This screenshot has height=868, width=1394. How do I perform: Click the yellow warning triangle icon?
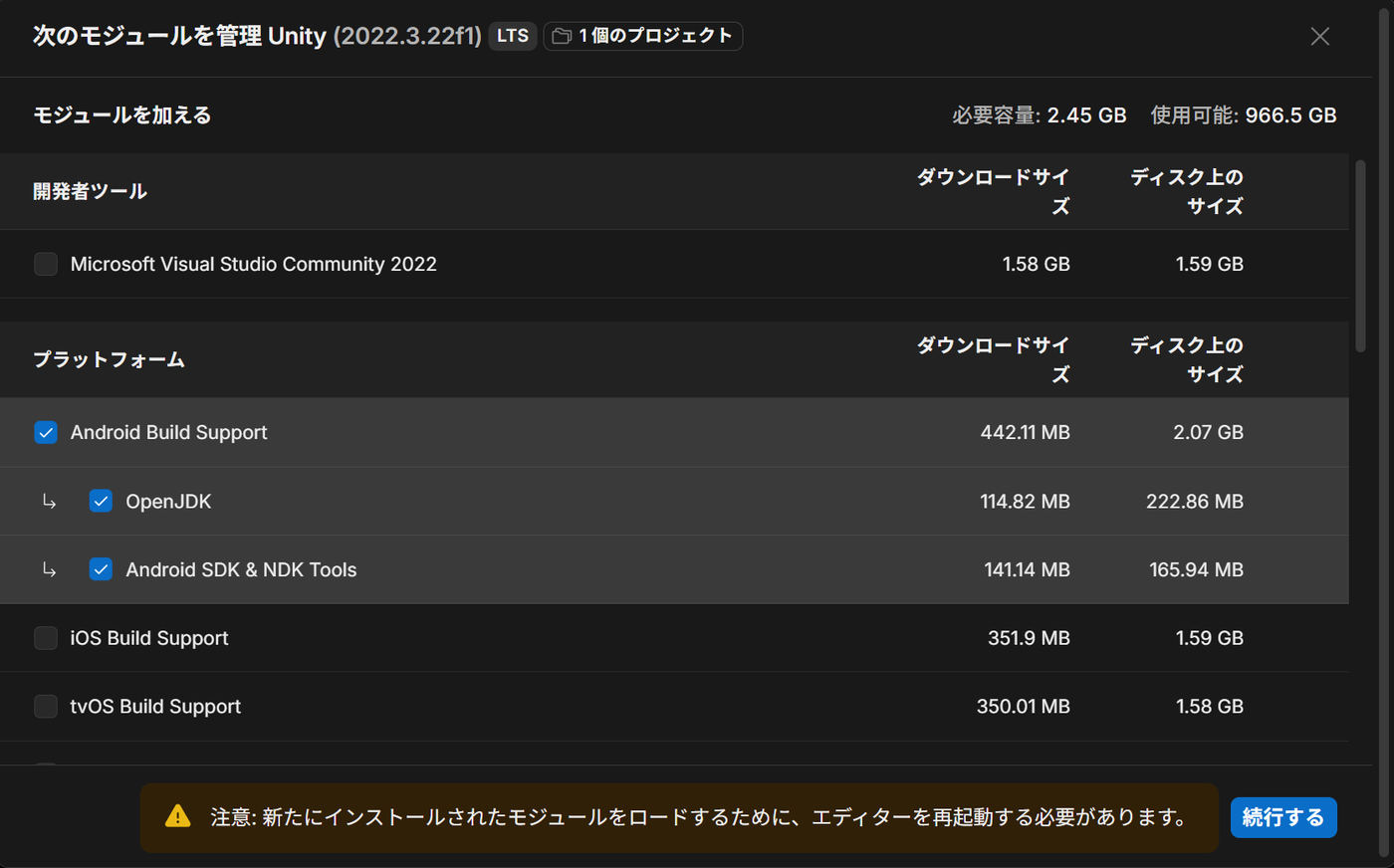tap(177, 816)
